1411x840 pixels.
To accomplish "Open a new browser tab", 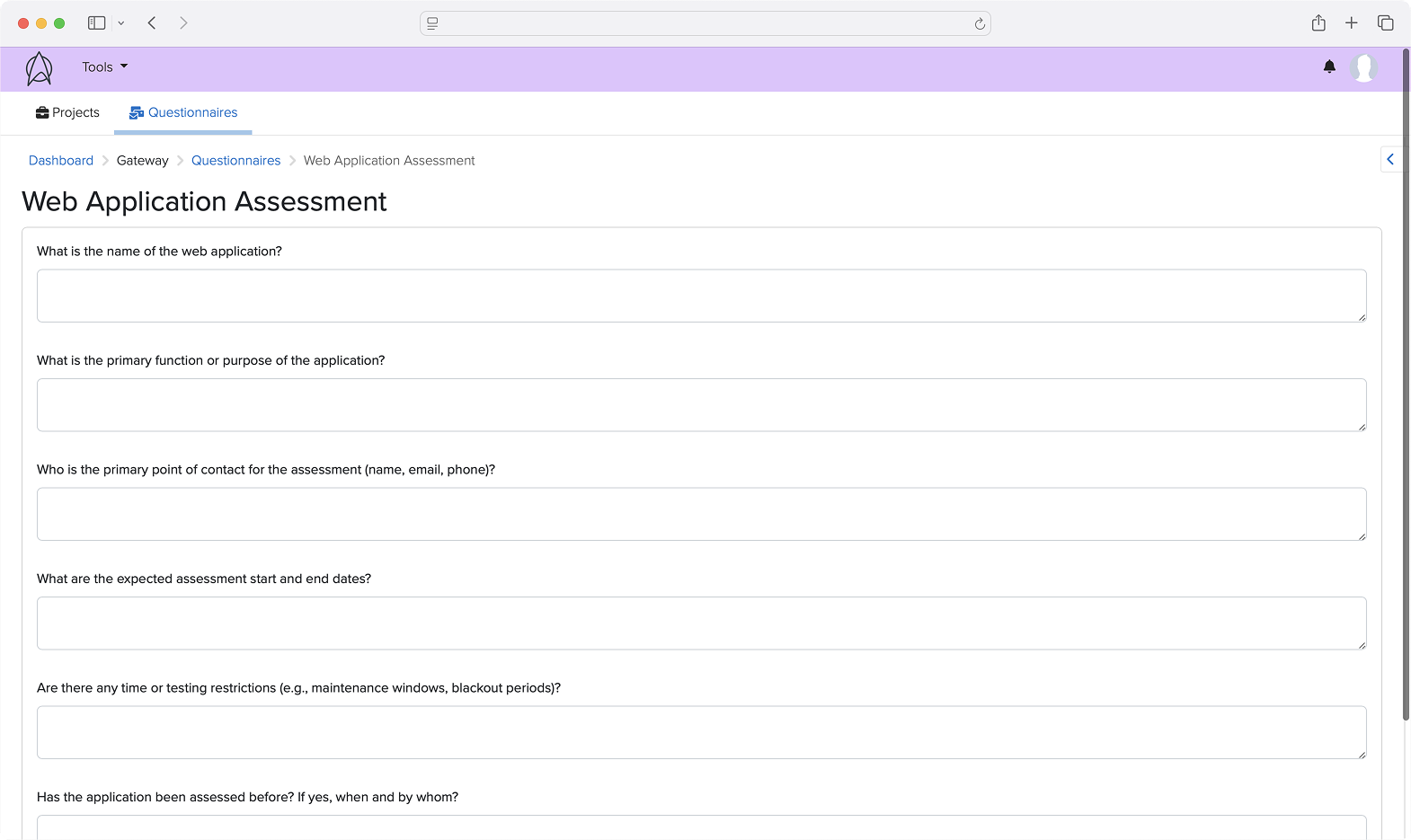I will [1351, 23].
